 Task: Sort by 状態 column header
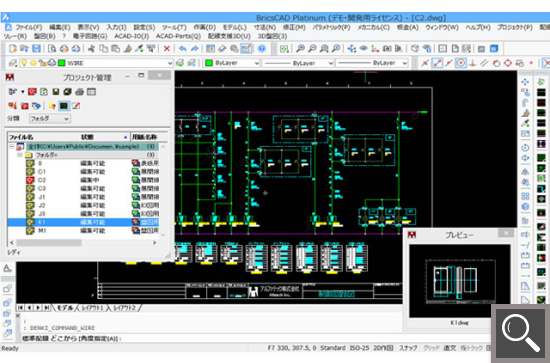(x=87, y=137)
